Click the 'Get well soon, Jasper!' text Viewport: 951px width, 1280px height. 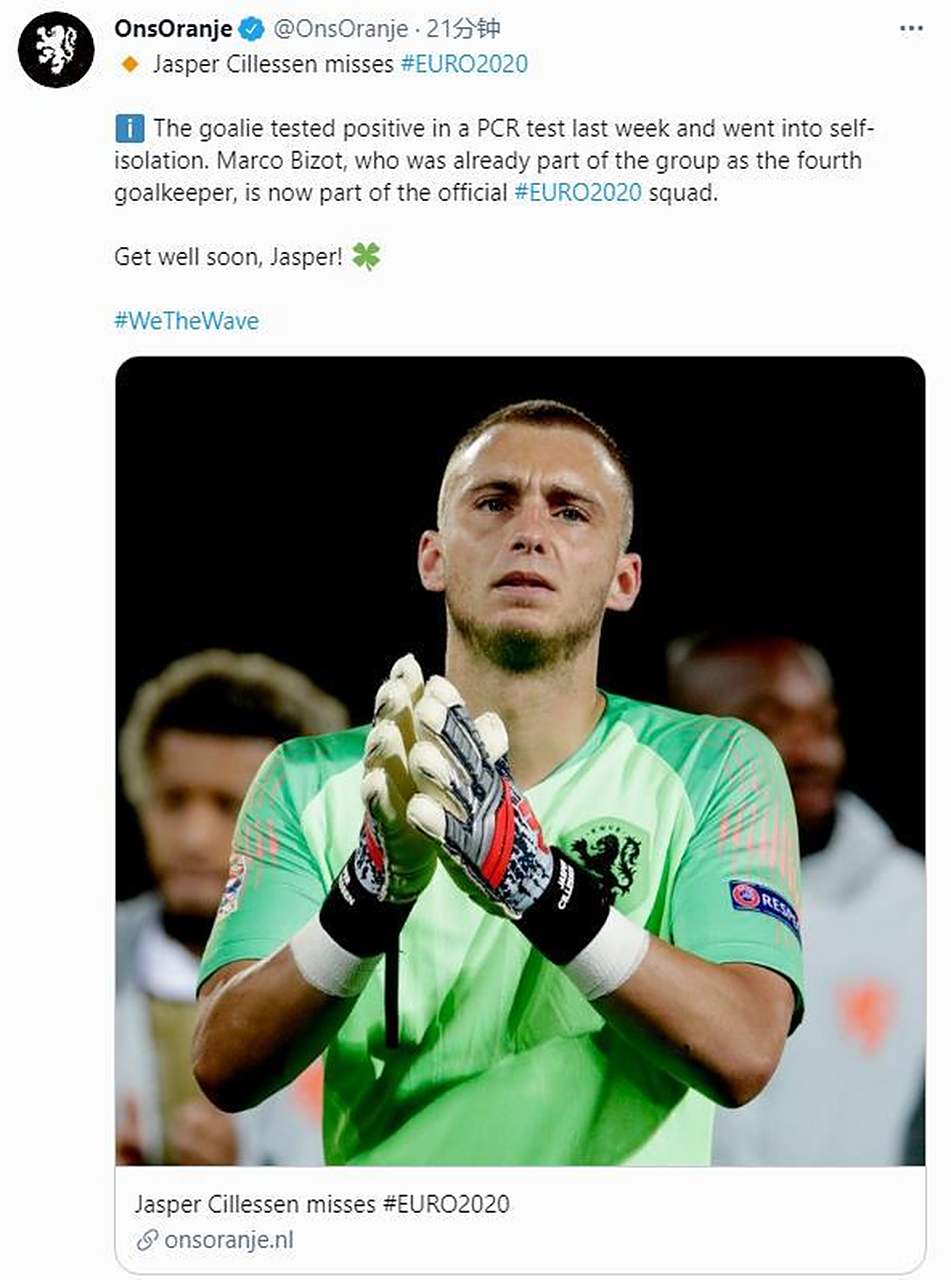pyautogui.click(x=229, y=257)
